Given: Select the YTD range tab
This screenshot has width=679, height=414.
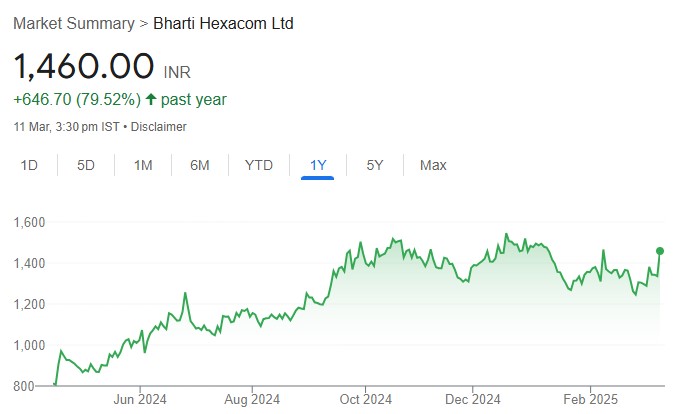Looking at the screenshot, I should click(259, 165).
